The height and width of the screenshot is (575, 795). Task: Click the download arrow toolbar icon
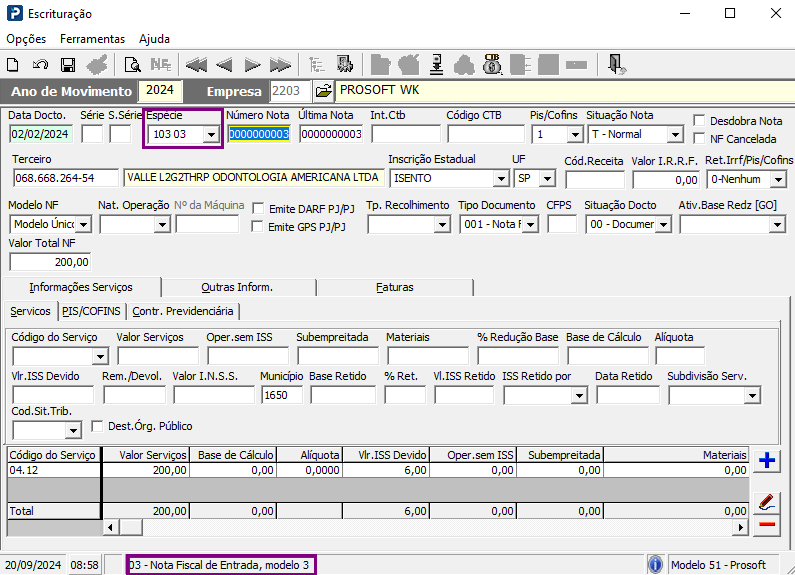pos(437,65)
